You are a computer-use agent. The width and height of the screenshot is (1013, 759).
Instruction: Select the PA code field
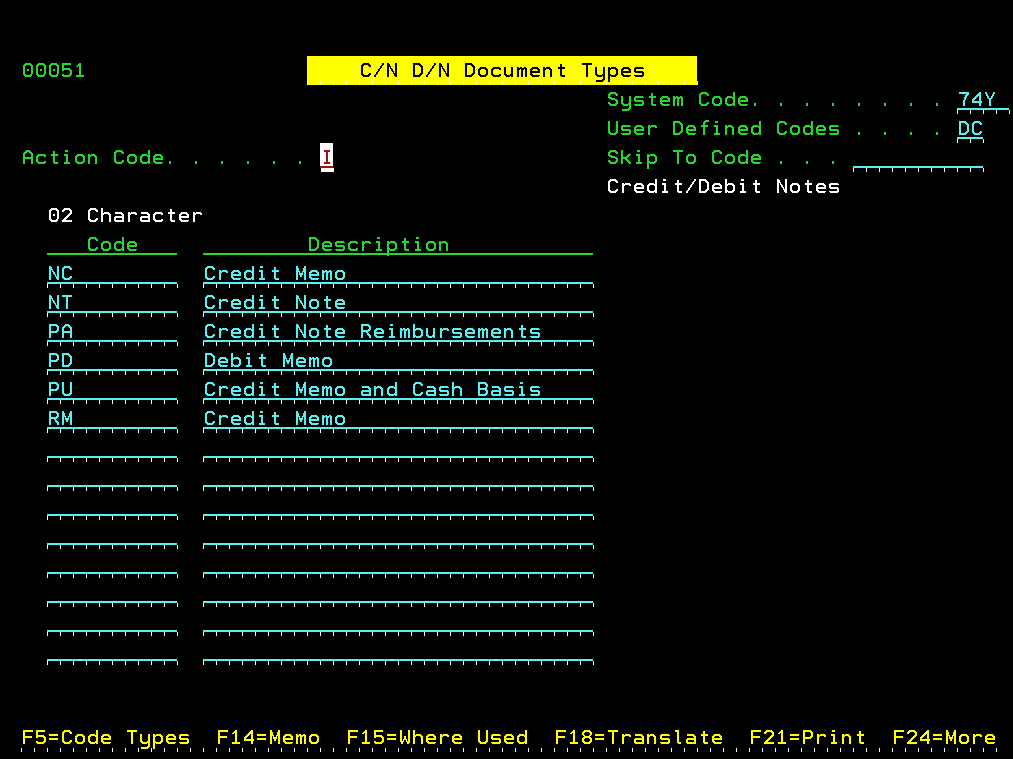point(112,332)
